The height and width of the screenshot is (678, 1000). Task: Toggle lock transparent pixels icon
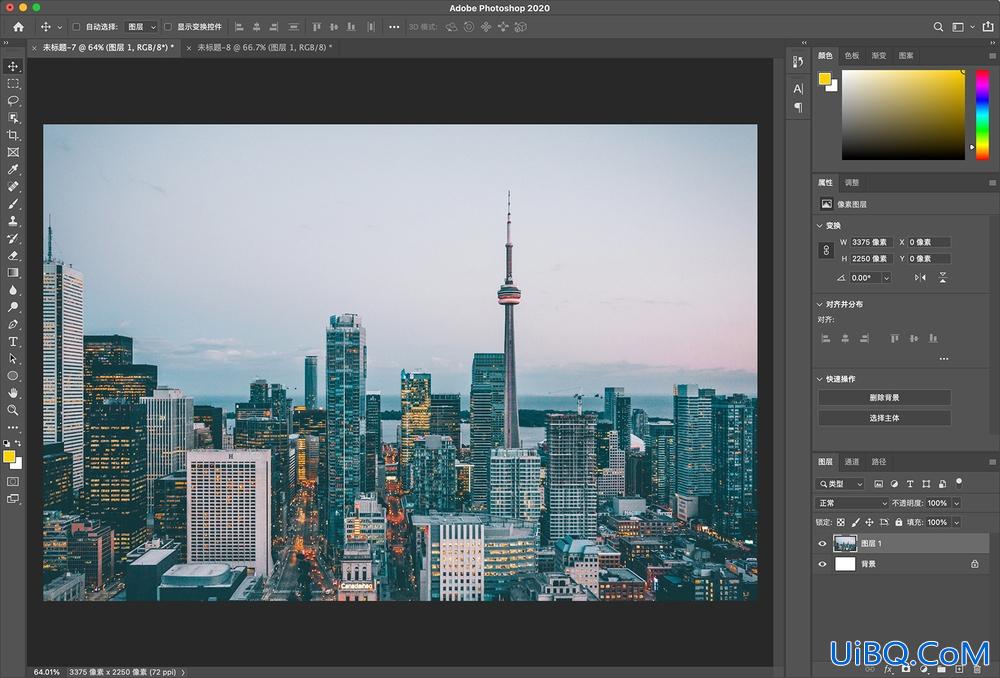click(x=841, y=522)
